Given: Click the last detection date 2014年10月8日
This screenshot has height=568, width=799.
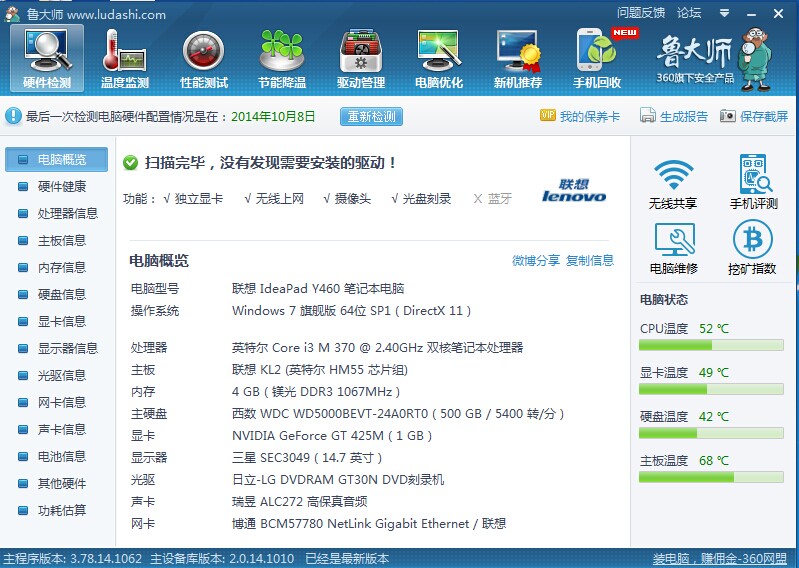Looking at the screenshot, I should (x=273, y=117).
